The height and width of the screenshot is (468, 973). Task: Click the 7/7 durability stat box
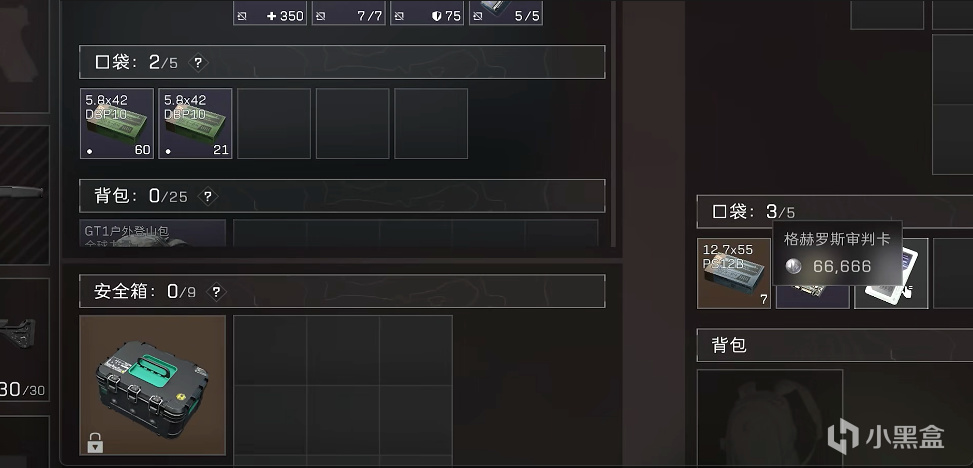pyautogui.click(x=349, y=12)
